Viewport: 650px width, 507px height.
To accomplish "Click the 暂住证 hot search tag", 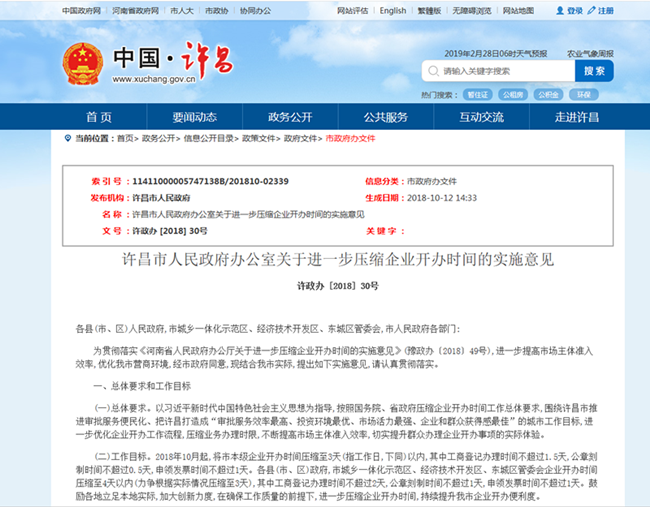I will click(x=476, y=95).
